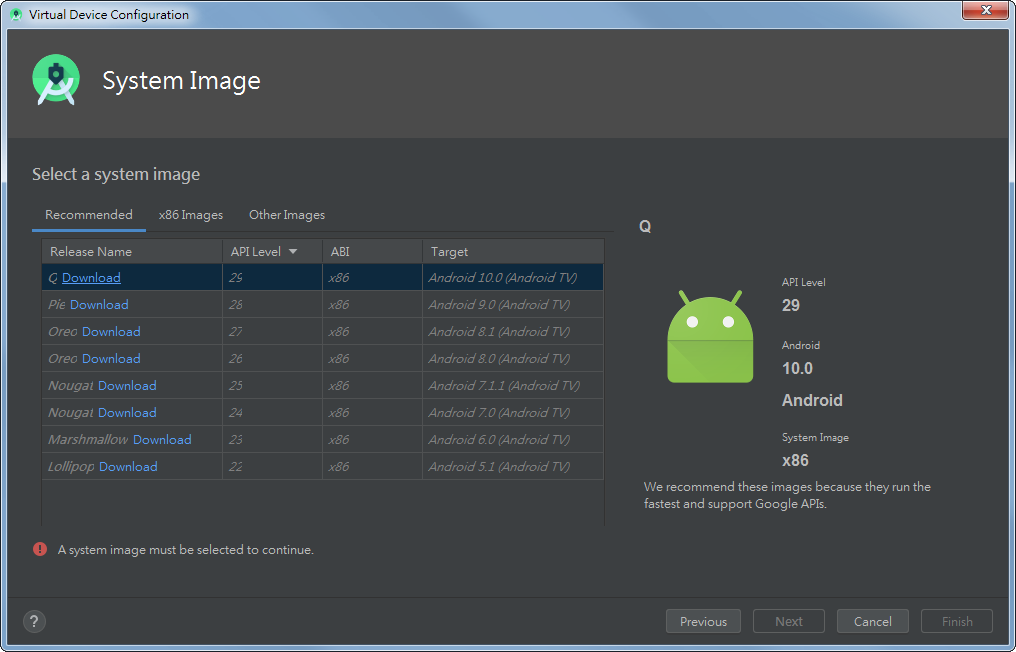Screen dimensions: 1016x652
Task: Download the Marshmallow system image
Action: [162, 439]
